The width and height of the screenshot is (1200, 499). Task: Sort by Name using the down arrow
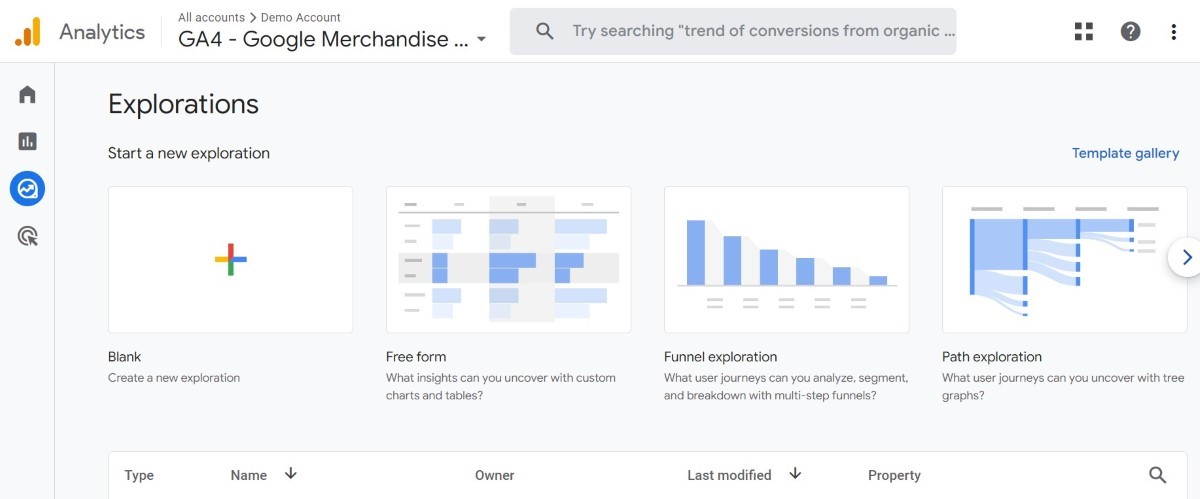pos(291,474)
